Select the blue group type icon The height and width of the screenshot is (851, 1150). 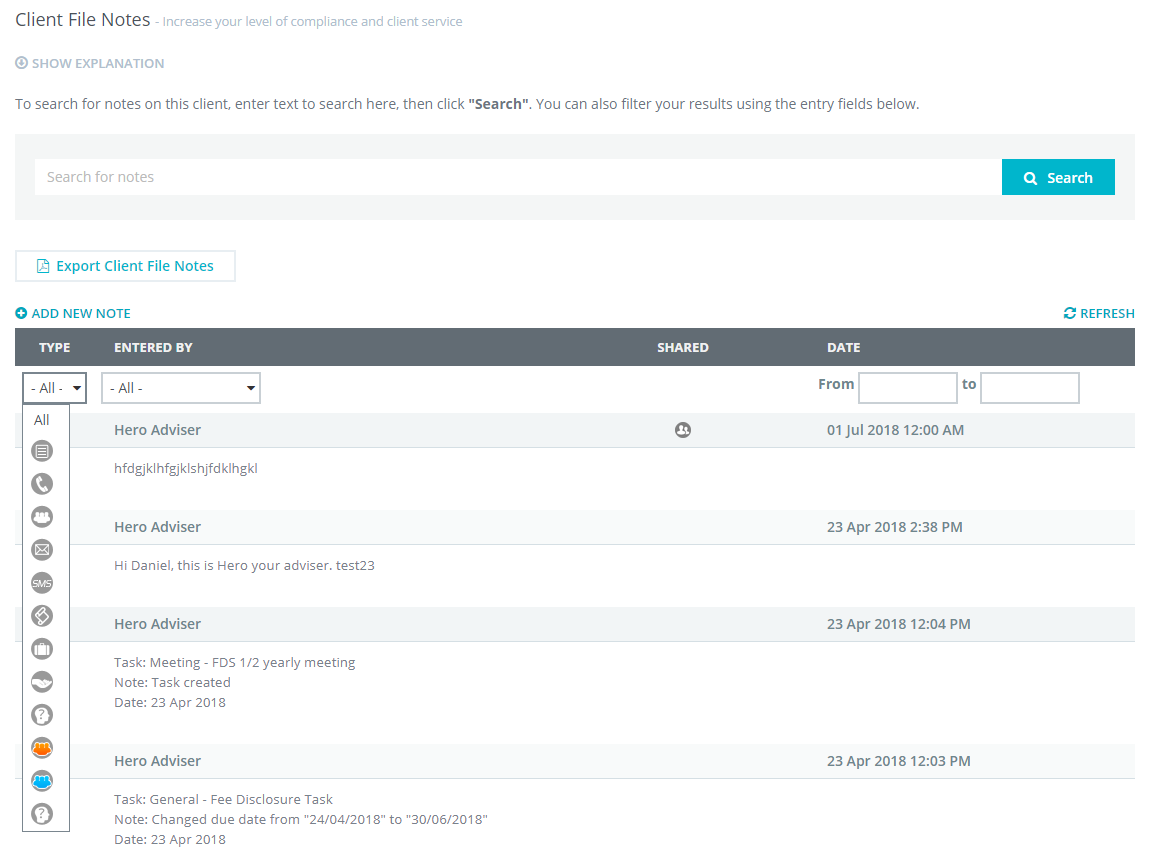(42, 781)
